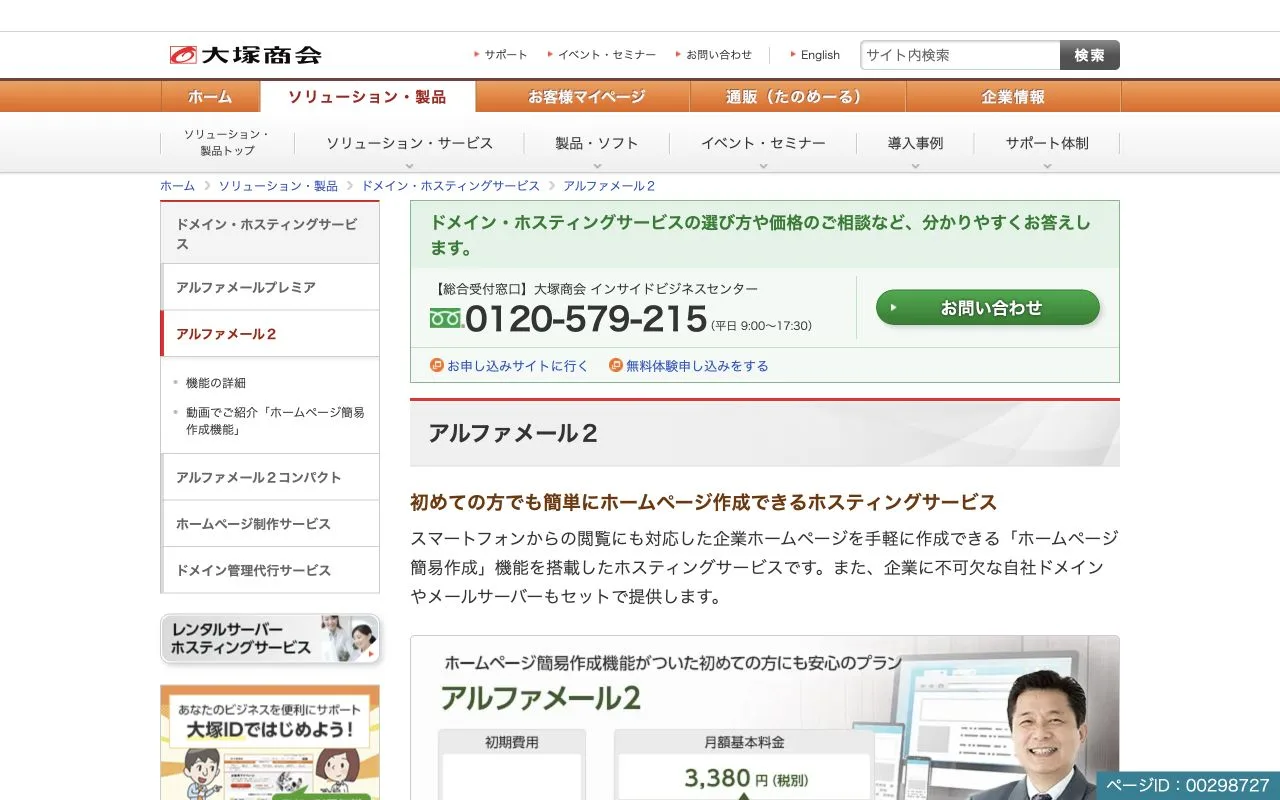Viewport: 1280px width, 800px height.
Task: Expand the ソリューション・サービス submenu
Action: coord(409,144)
